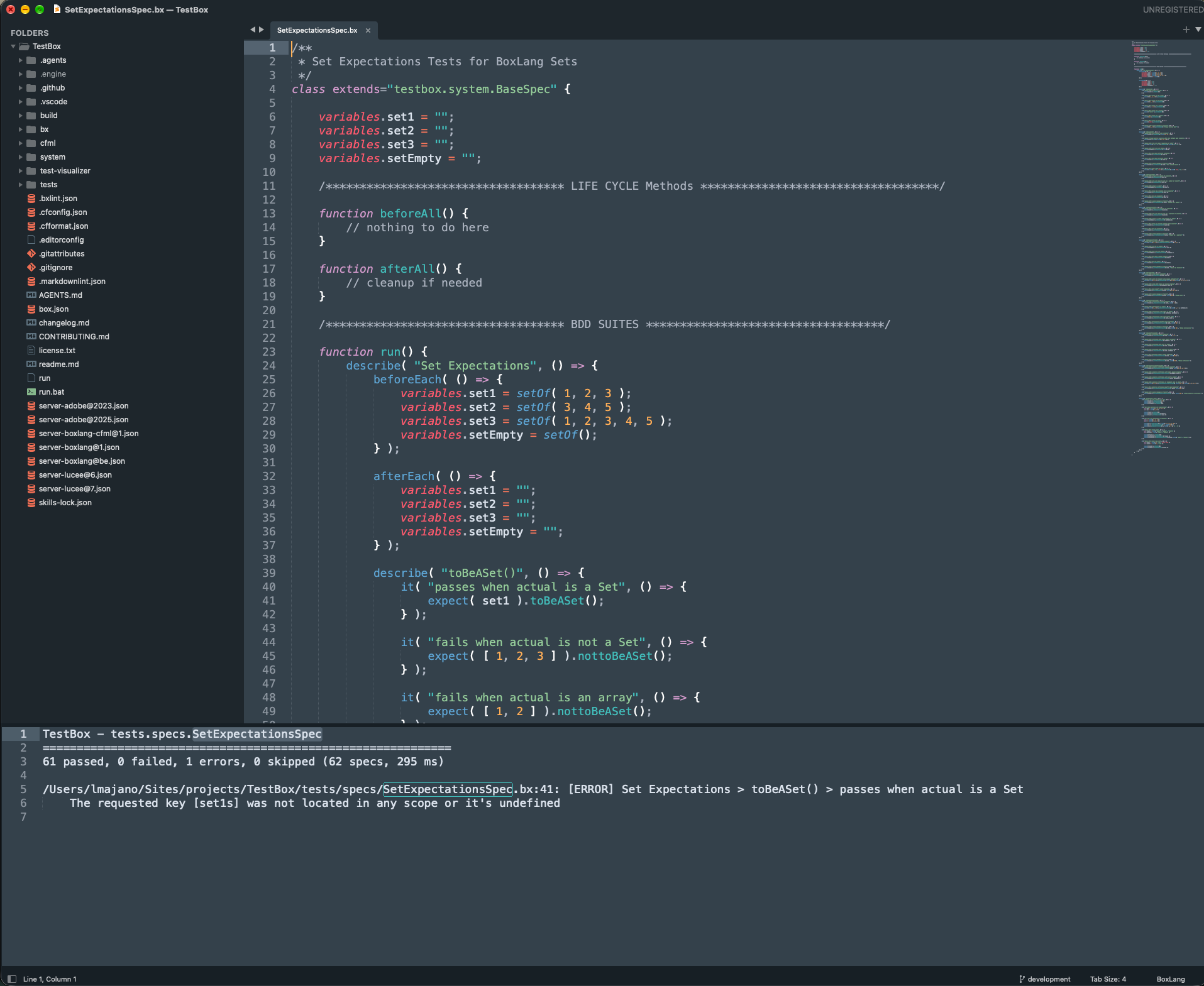Open server-lucee@6.json file

tap(75, 475)
